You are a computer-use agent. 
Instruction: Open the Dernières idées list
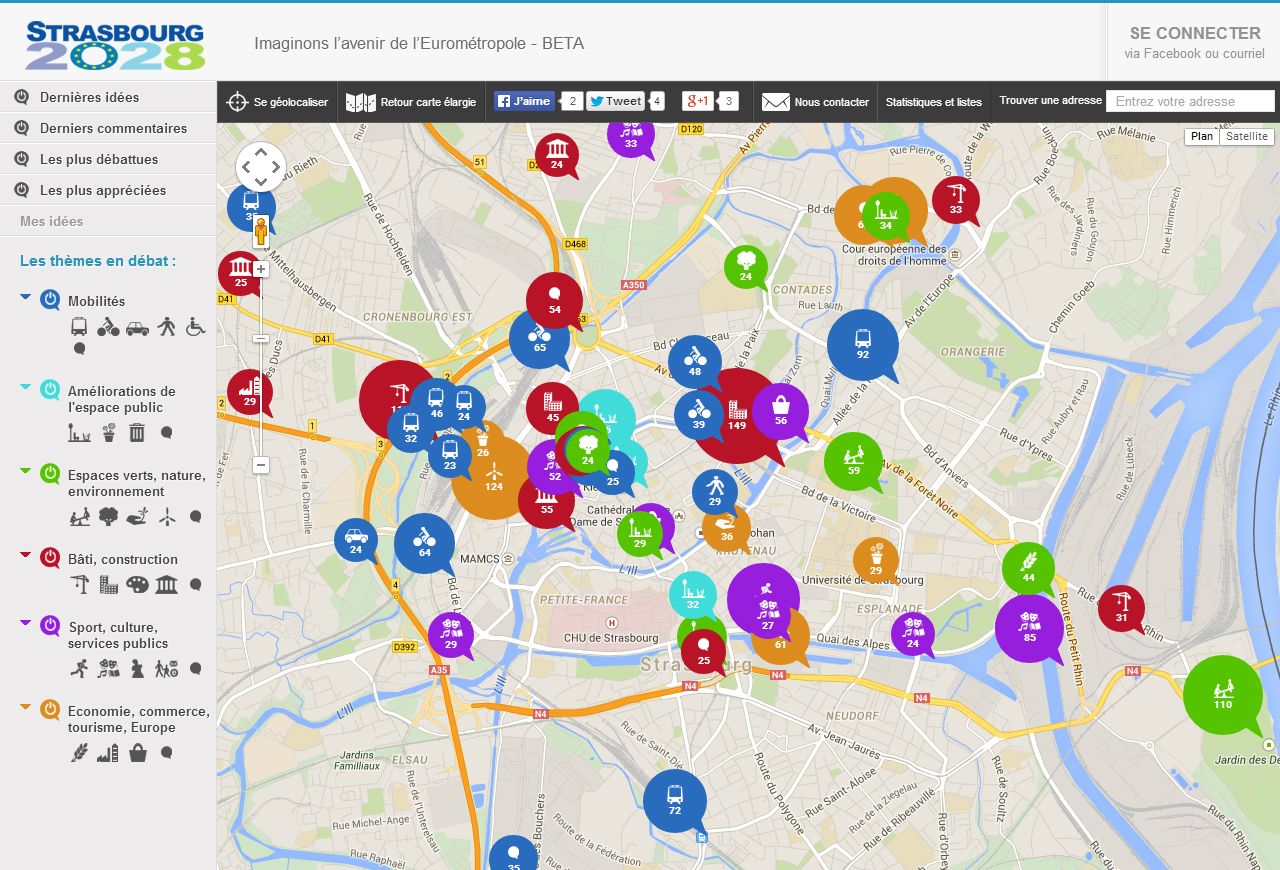[x=89, y=97]
